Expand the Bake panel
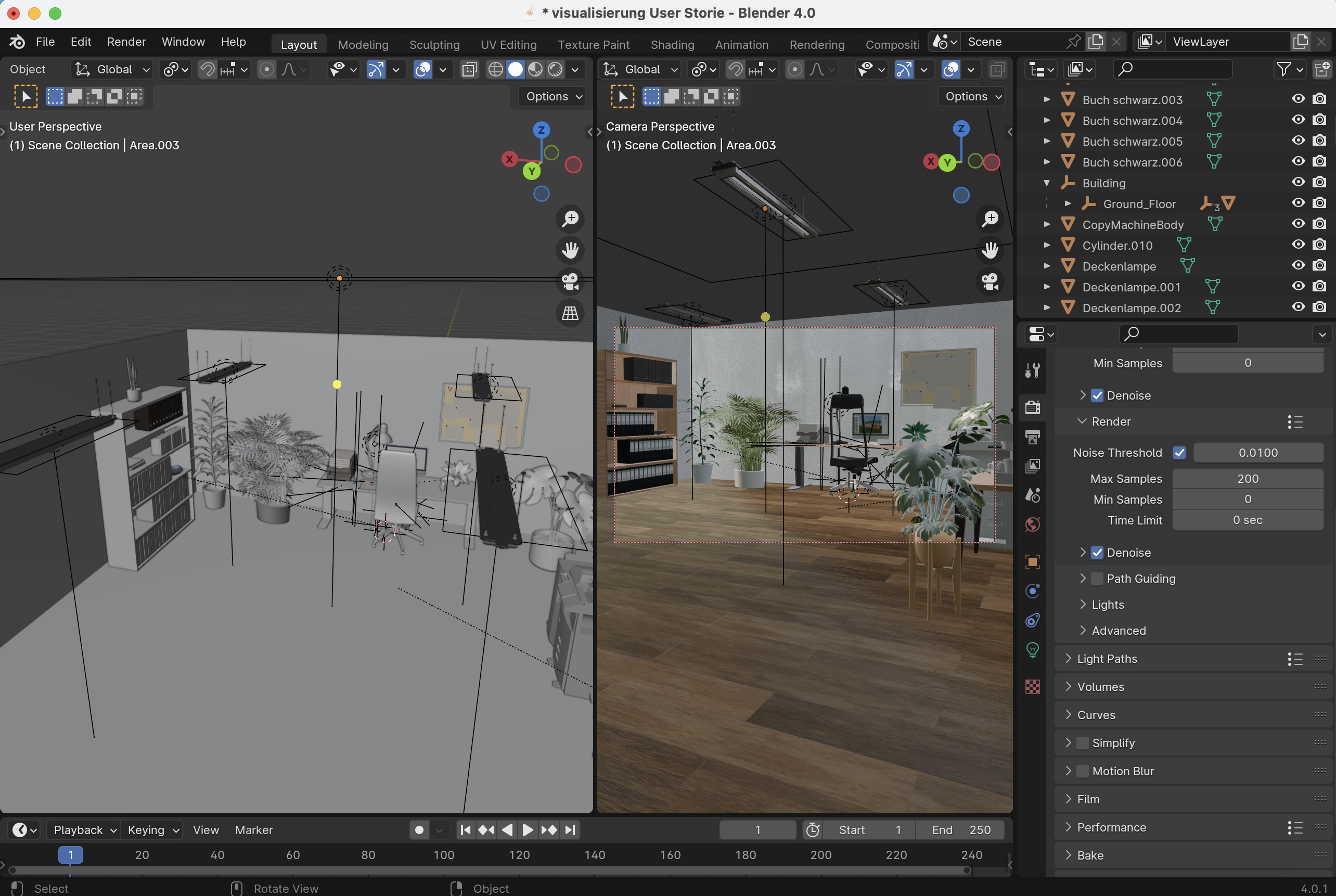 tap(1068, 855)
